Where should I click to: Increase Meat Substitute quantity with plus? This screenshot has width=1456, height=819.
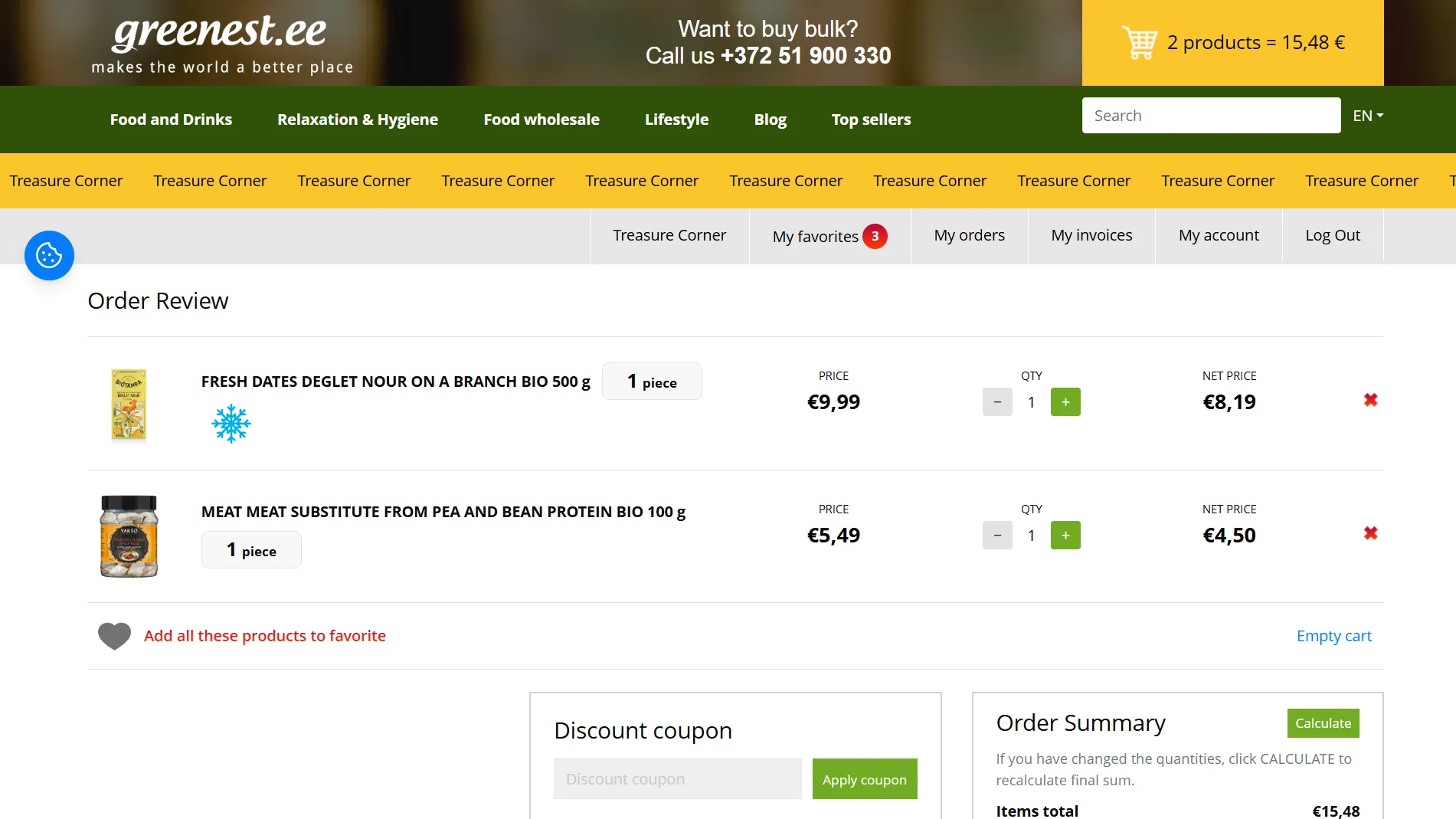(1065, 536)
